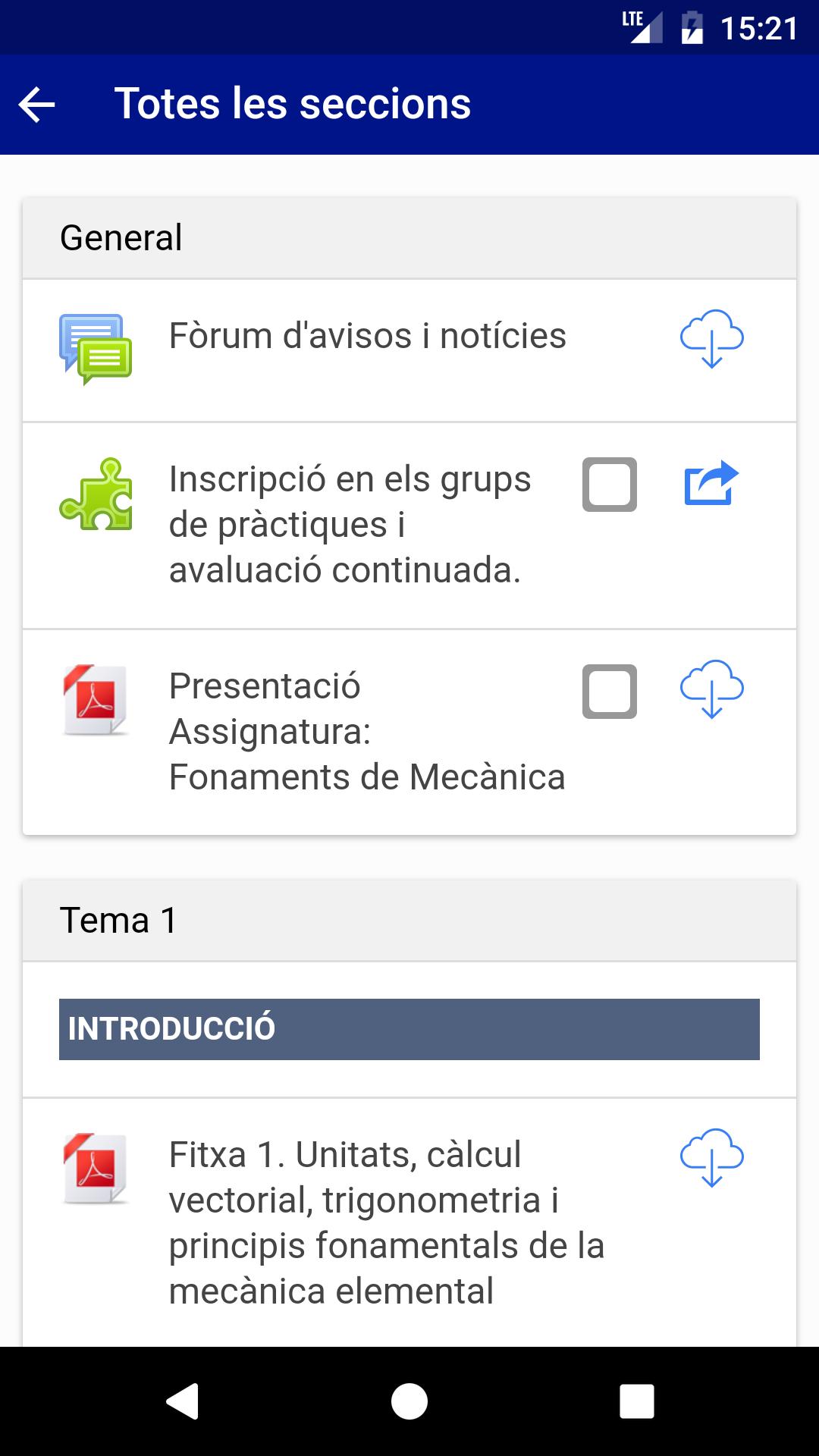Open Presentació Assignatura: Fonaments de Mecànica
819x1456 pixels.
click(x=367, y=732)
